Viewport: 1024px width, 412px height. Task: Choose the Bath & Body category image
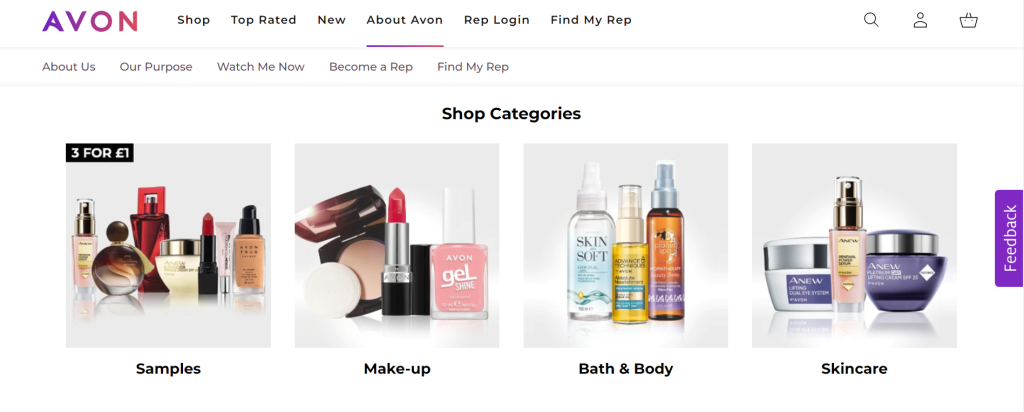pos(626,246)
